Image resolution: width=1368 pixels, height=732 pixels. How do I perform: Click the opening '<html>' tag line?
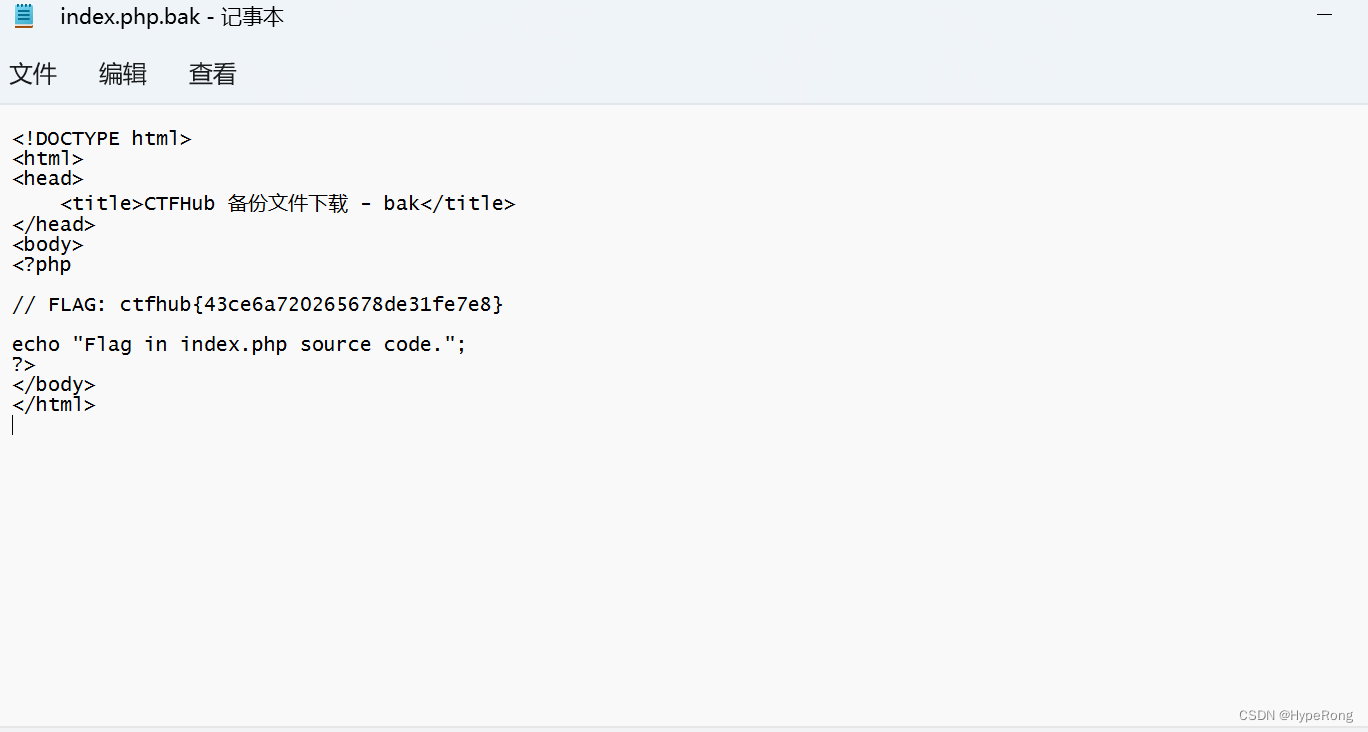click(x=48, y=159)
